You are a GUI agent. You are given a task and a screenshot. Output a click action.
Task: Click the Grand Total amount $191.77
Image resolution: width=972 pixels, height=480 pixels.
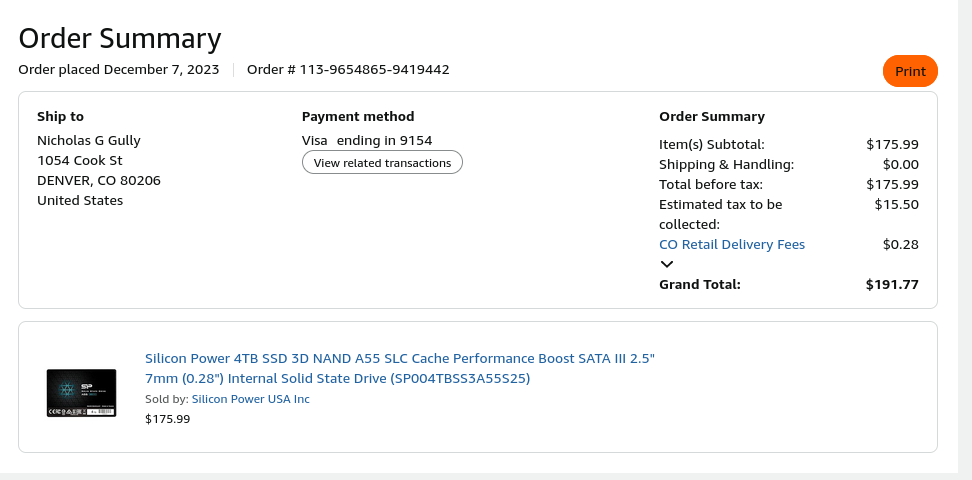tap(892, 284)
